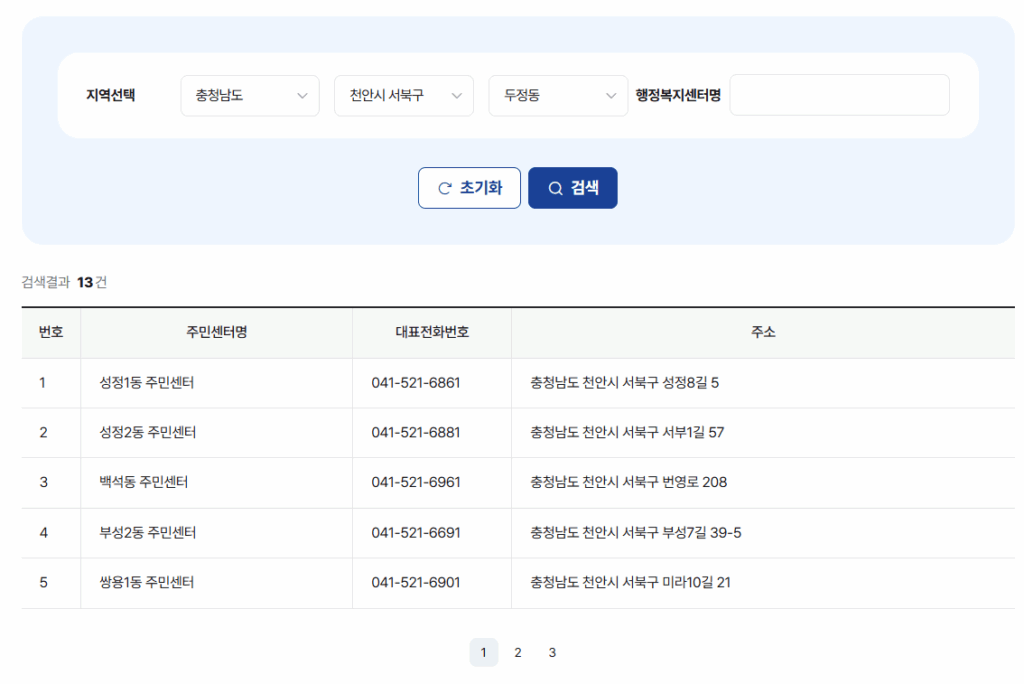Click the 지역선택 label
1024x684 pixels.
tap(110, 95)
